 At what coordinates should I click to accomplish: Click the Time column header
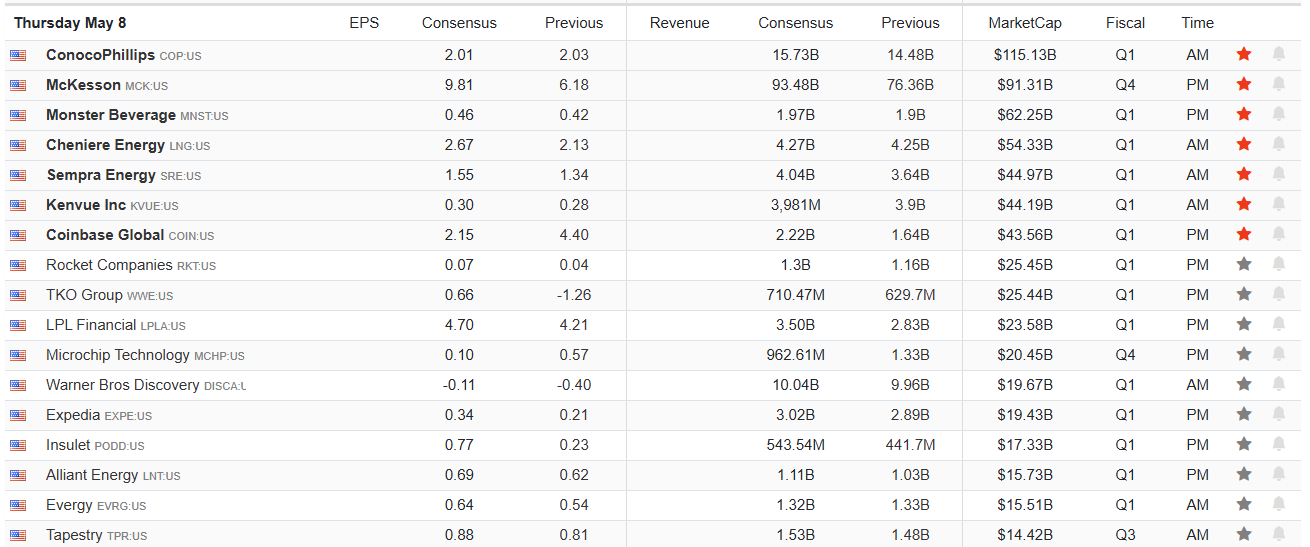click(1197, 23)
